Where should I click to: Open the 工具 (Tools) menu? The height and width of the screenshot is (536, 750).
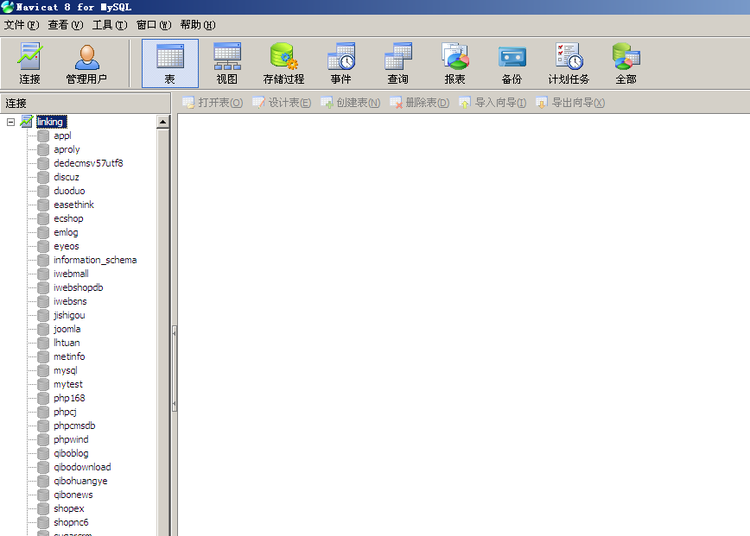pos(110,25)
